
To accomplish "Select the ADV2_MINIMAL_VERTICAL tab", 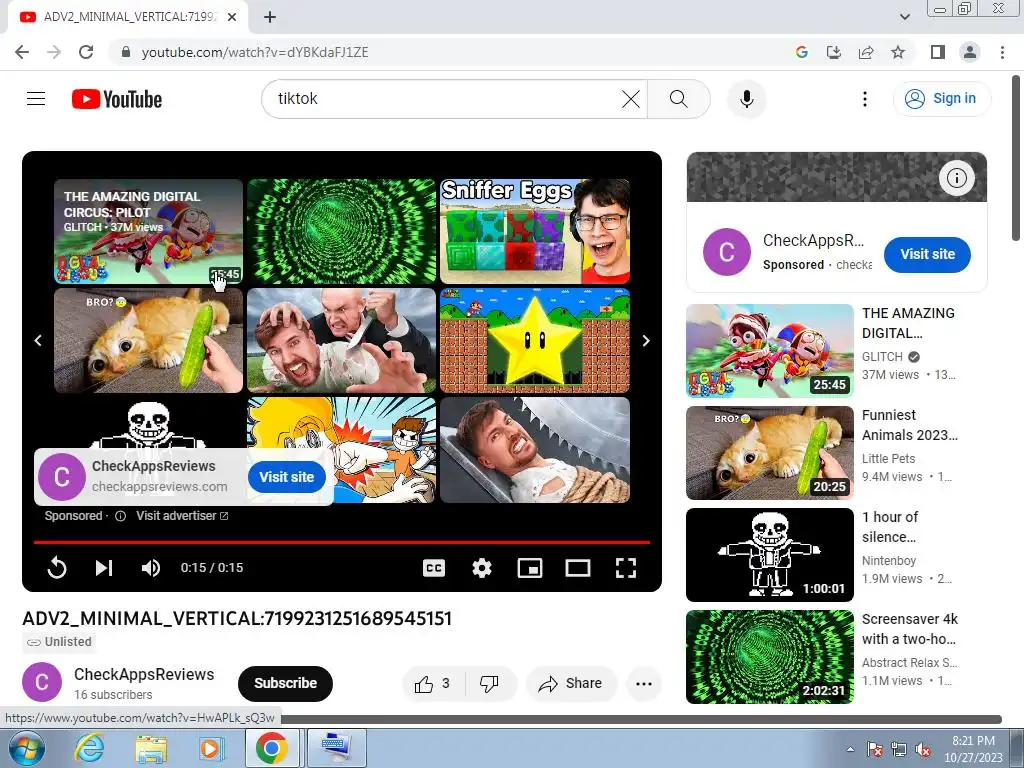I will tap(129, 17).
